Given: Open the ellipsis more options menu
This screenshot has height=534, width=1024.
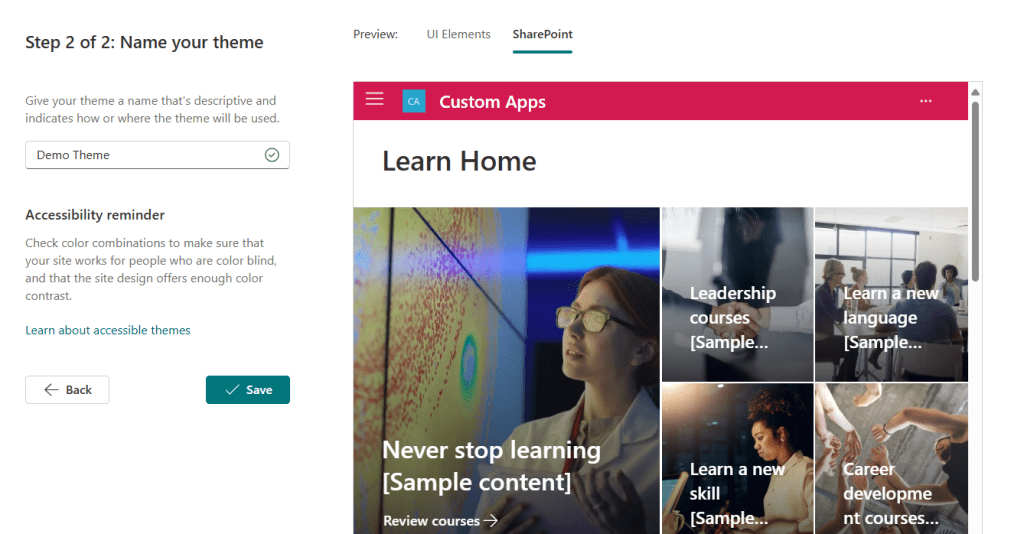Looking at the screenshot, I should click(x=925, y=101).
